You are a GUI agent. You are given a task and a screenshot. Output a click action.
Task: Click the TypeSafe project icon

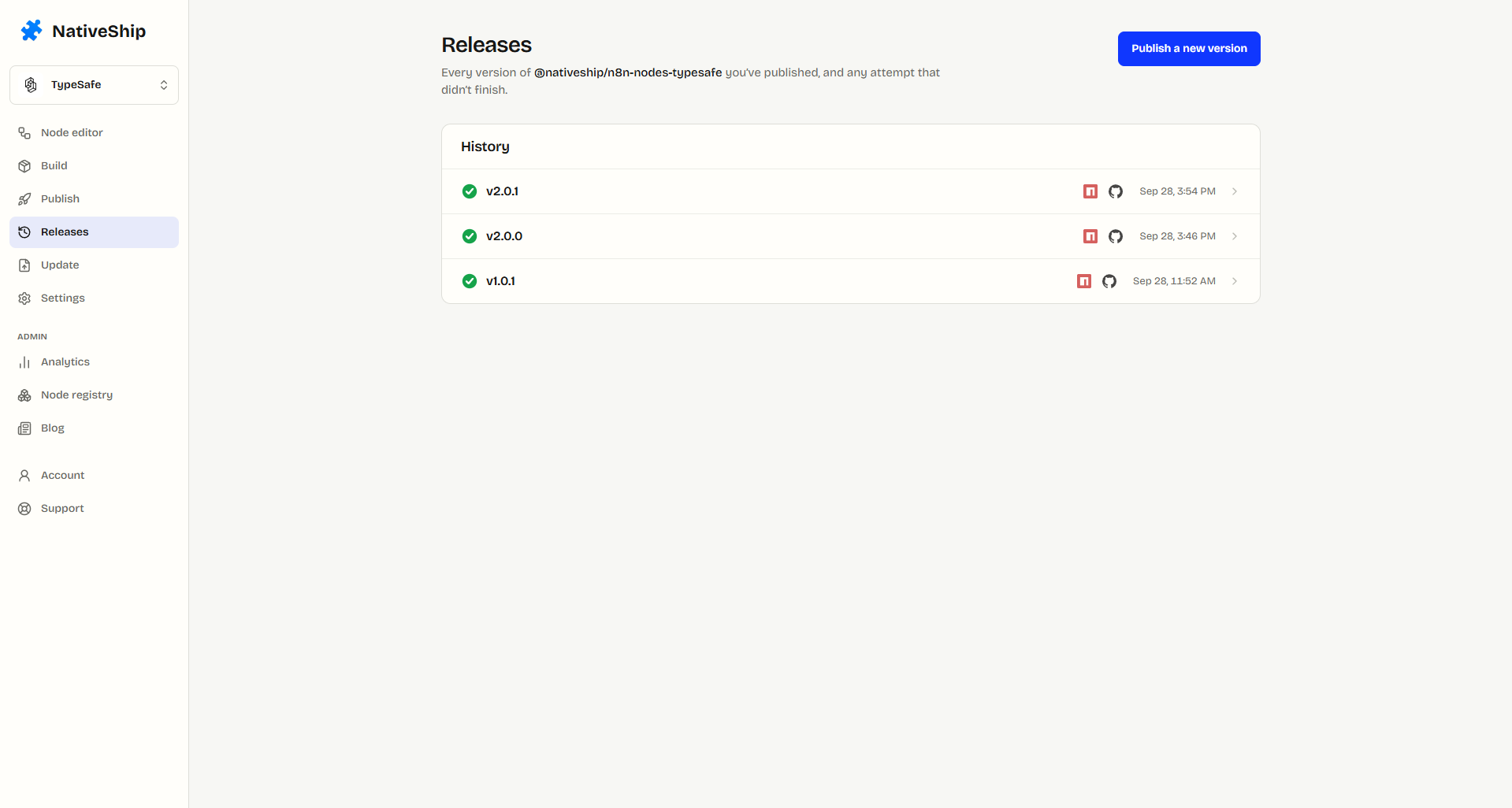pos(31,85)
